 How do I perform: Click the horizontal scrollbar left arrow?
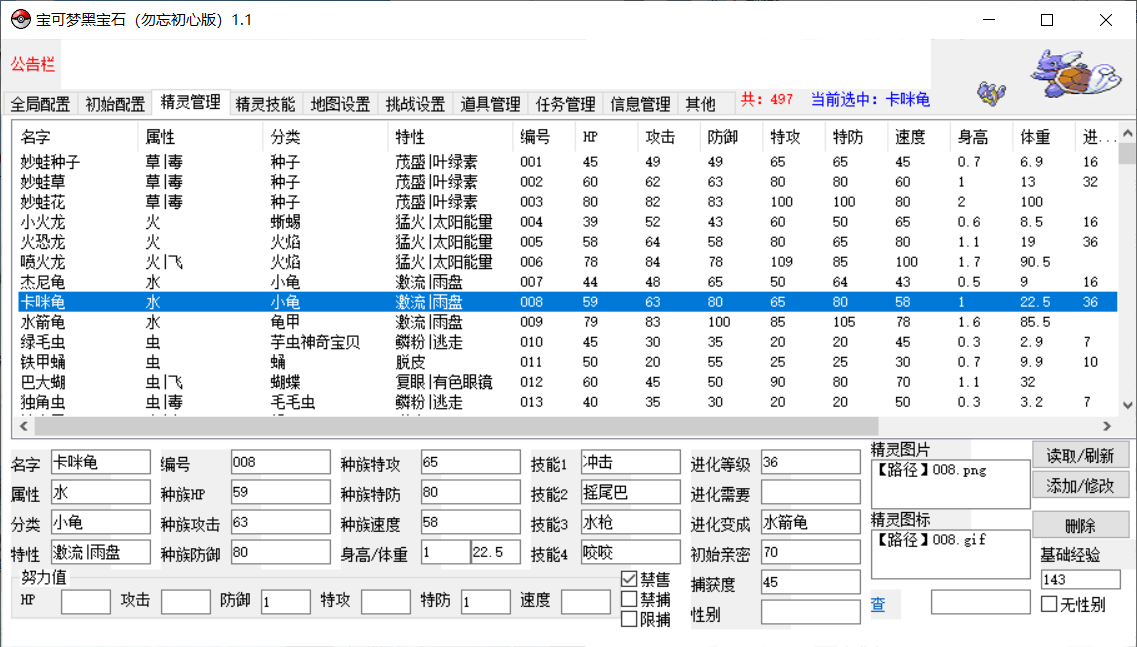(x=24, y=426)
